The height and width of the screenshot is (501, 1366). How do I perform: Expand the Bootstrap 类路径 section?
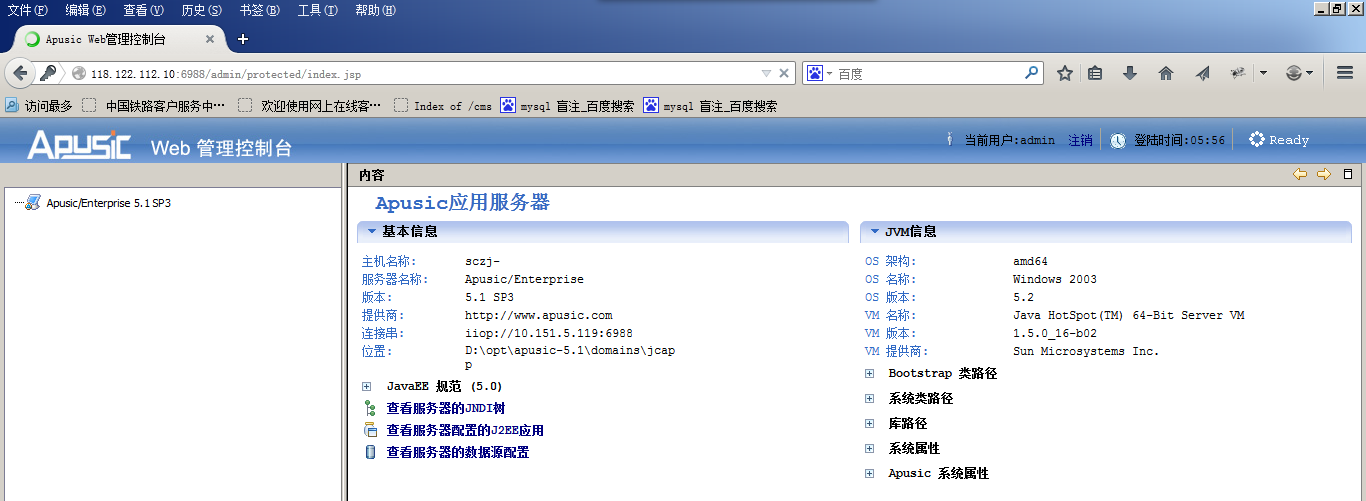tap(870, 373)
